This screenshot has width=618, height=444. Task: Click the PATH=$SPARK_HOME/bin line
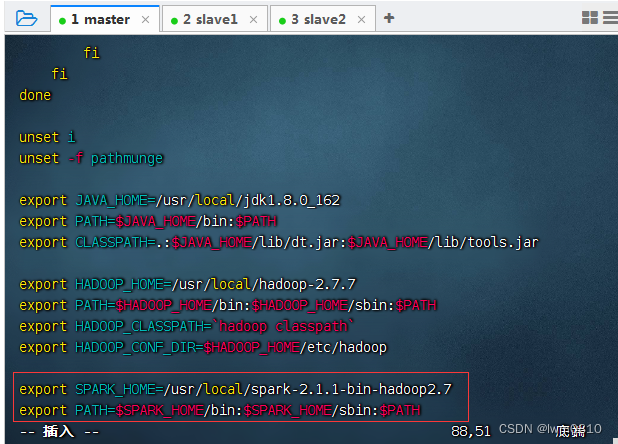(x=220, y=411)
